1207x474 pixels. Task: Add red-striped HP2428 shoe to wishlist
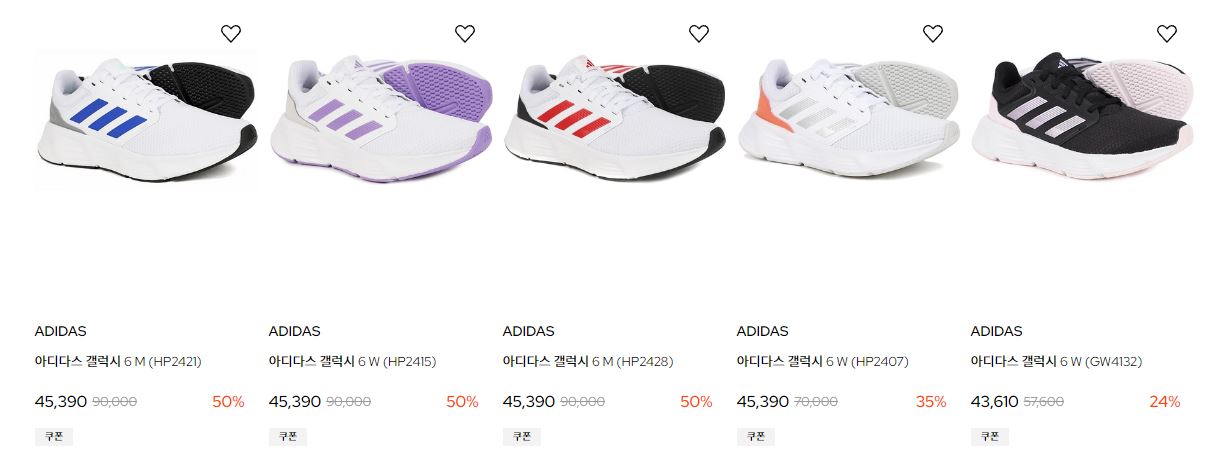(x=699, y=33)
